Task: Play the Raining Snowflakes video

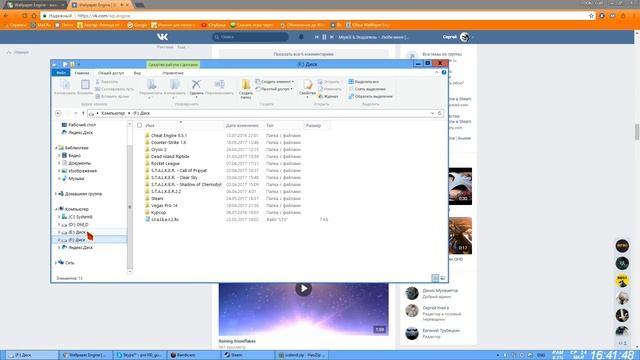Action: point(304,289)
